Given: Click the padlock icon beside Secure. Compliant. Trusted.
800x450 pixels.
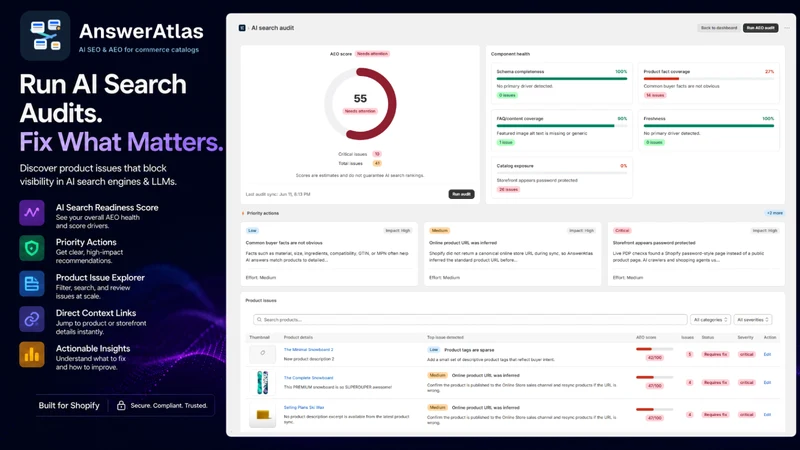Looking at the screenshot, I should [x=121, y=406].
